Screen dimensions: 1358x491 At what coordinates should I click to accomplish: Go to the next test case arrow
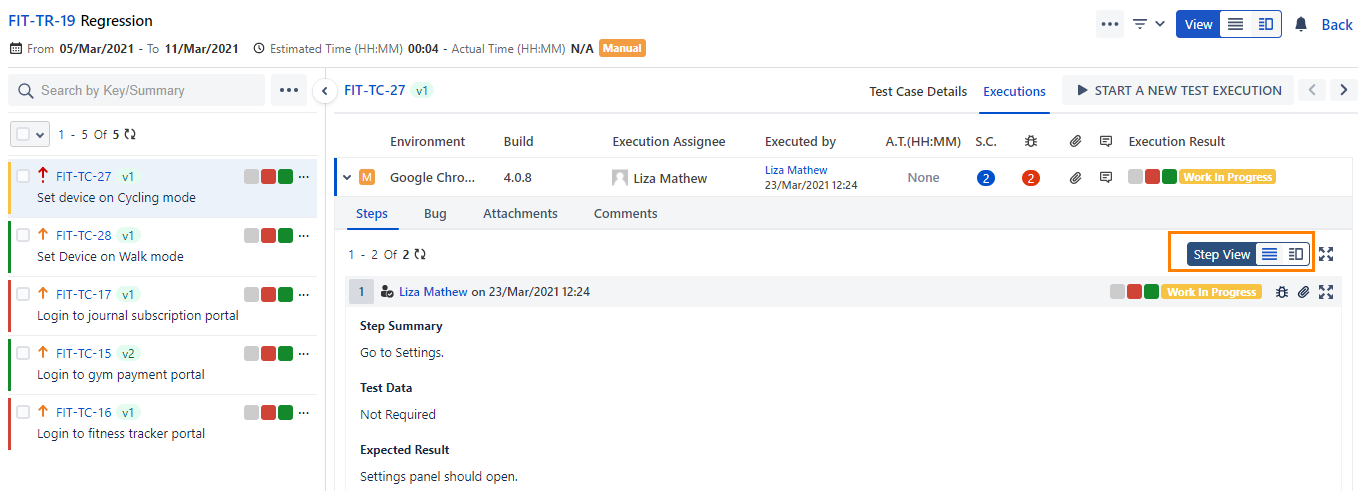pos(1342,90)
